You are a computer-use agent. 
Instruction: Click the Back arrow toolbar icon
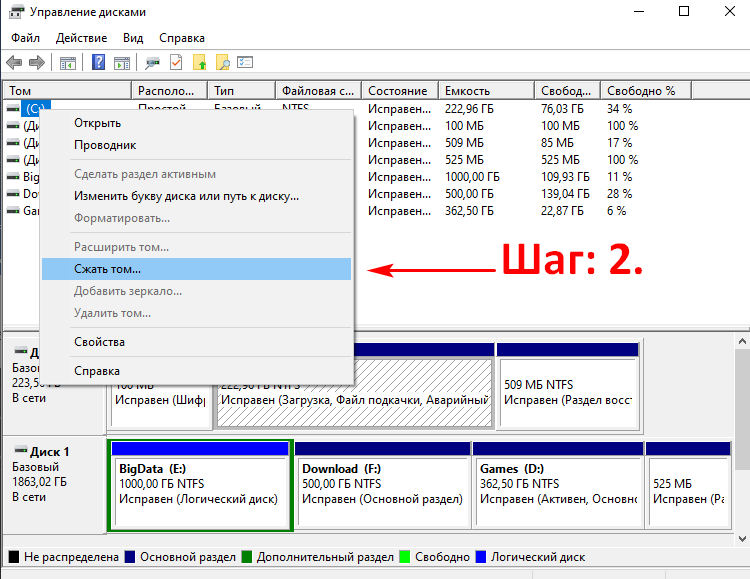click(x=14, y=62)
